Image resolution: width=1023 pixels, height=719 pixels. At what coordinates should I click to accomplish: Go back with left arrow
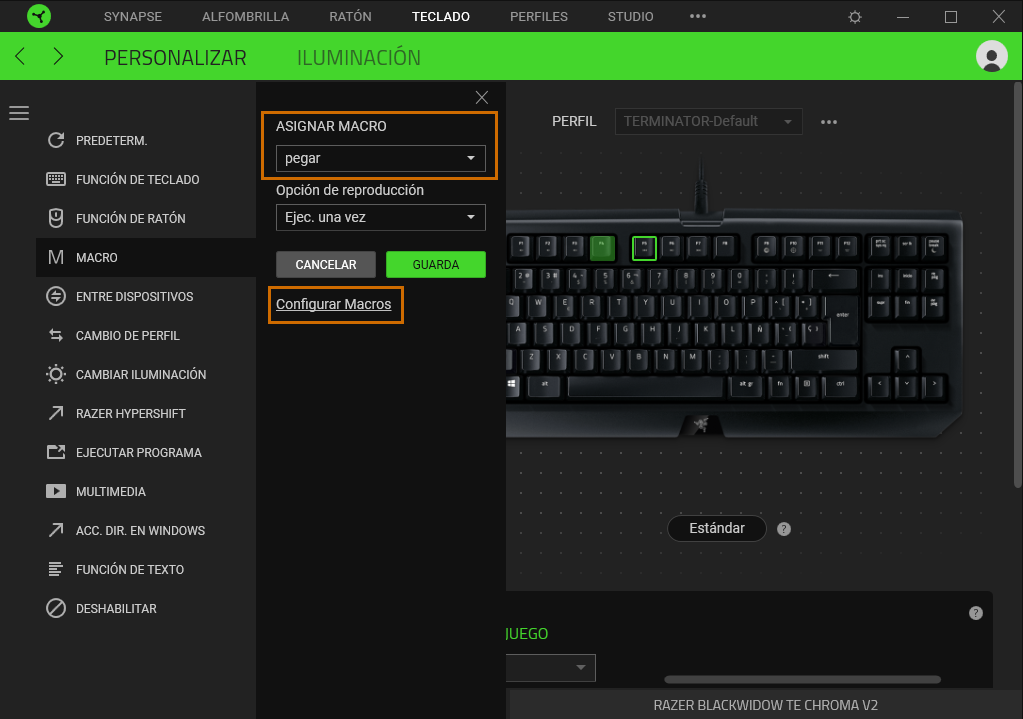[x=21, y=57]
